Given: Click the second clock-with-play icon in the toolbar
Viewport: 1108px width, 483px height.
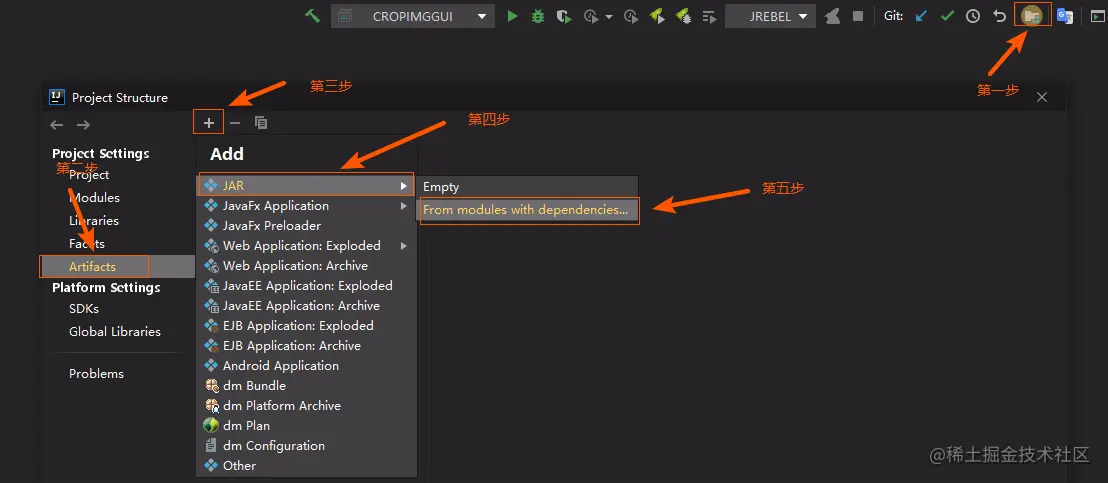Looking at the screenshot, I should coord(631,16).
